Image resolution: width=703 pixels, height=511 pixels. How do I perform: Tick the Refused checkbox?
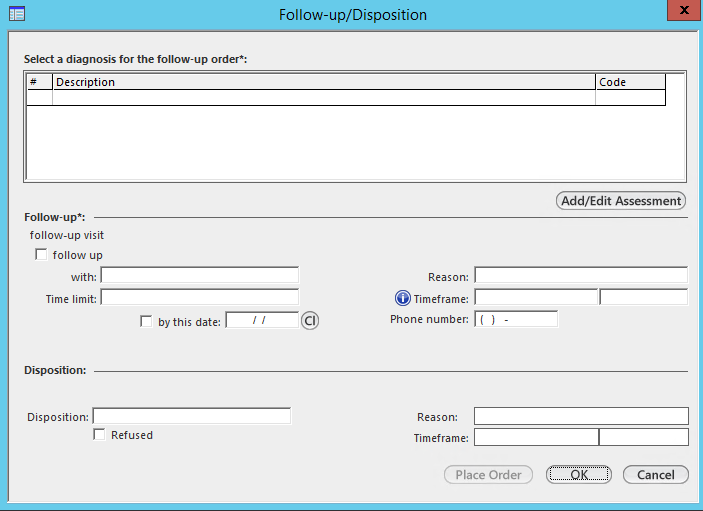pos(99,434)
